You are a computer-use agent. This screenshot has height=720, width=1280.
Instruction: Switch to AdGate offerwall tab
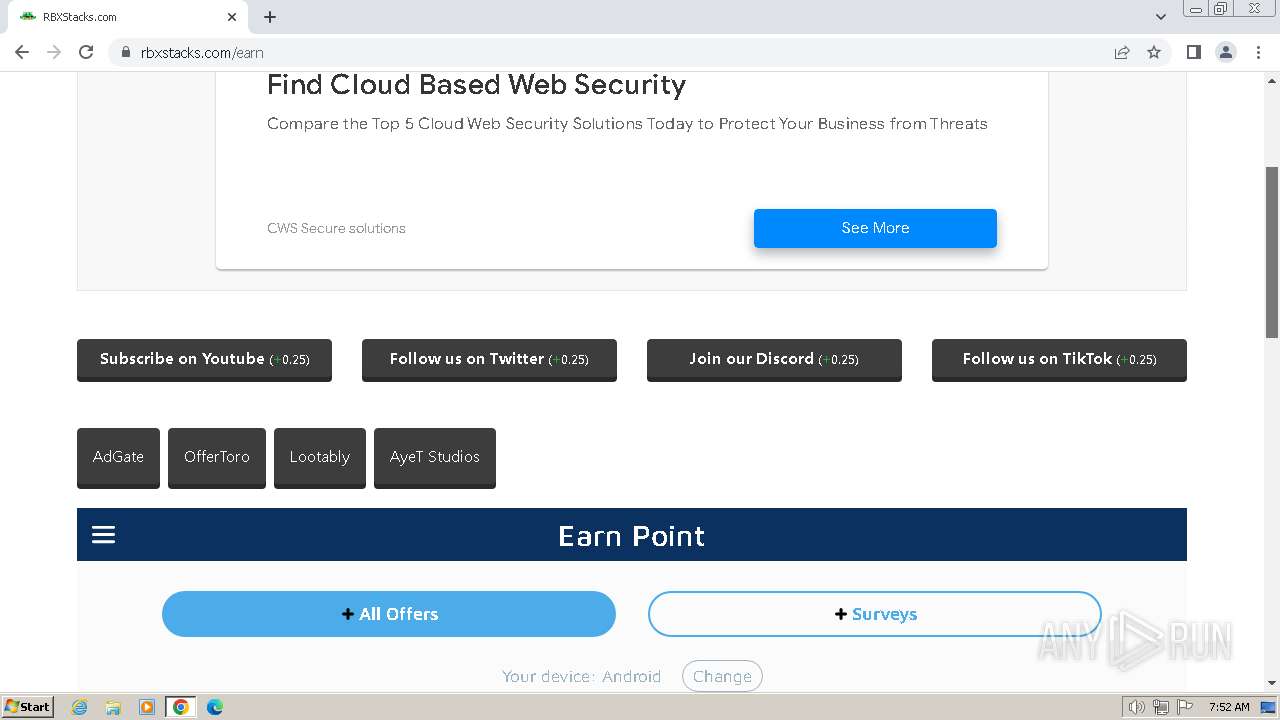pos(118,457)
